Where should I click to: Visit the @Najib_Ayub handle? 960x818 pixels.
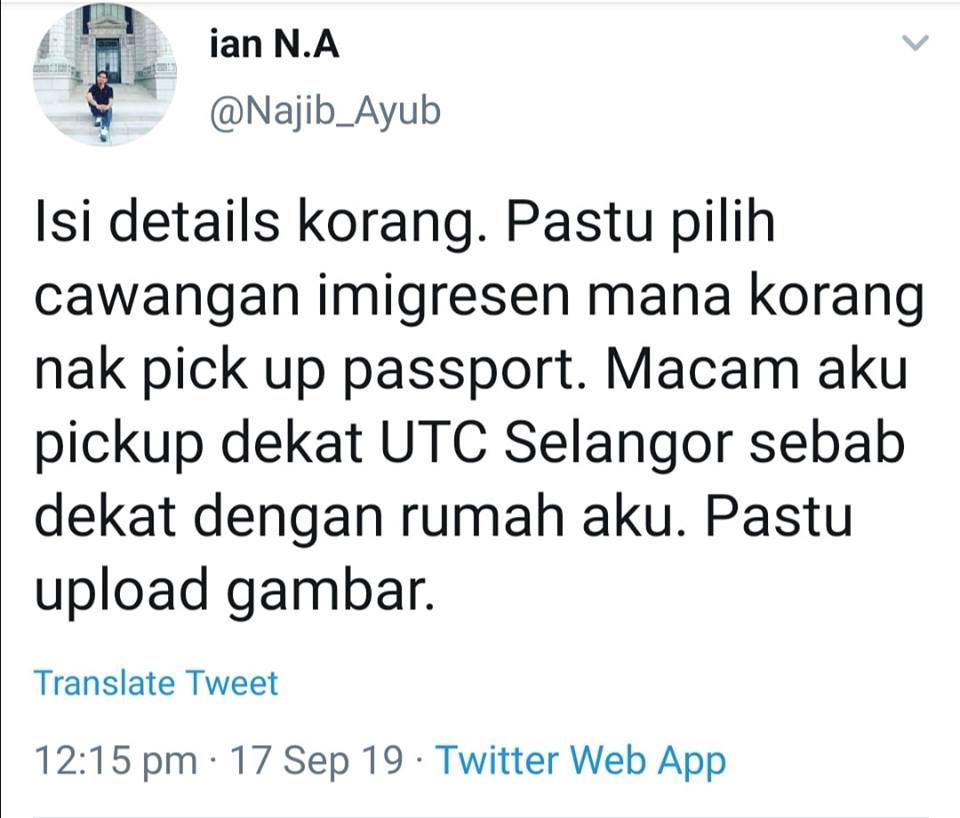pos(325,112)
